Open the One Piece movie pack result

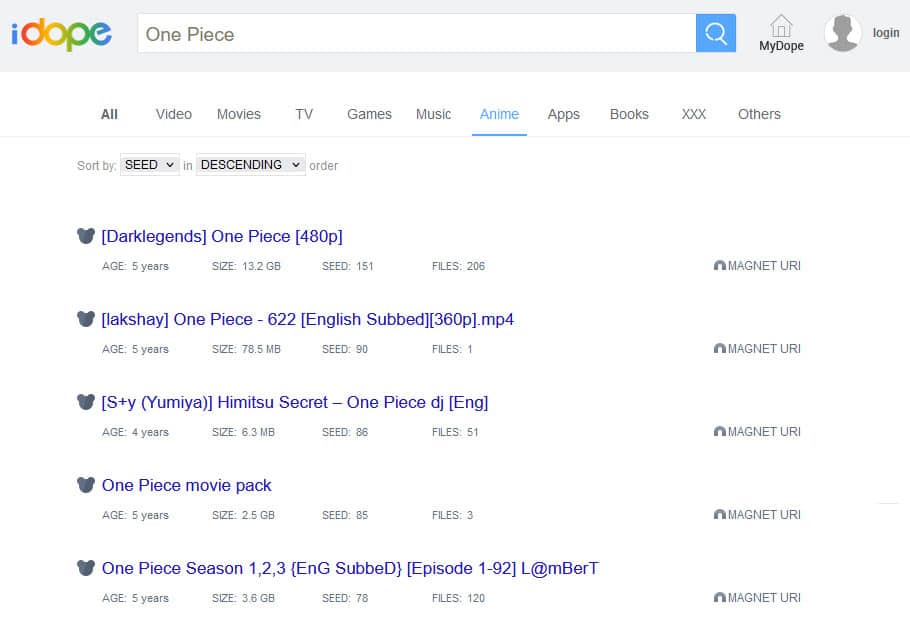(186, 485)
